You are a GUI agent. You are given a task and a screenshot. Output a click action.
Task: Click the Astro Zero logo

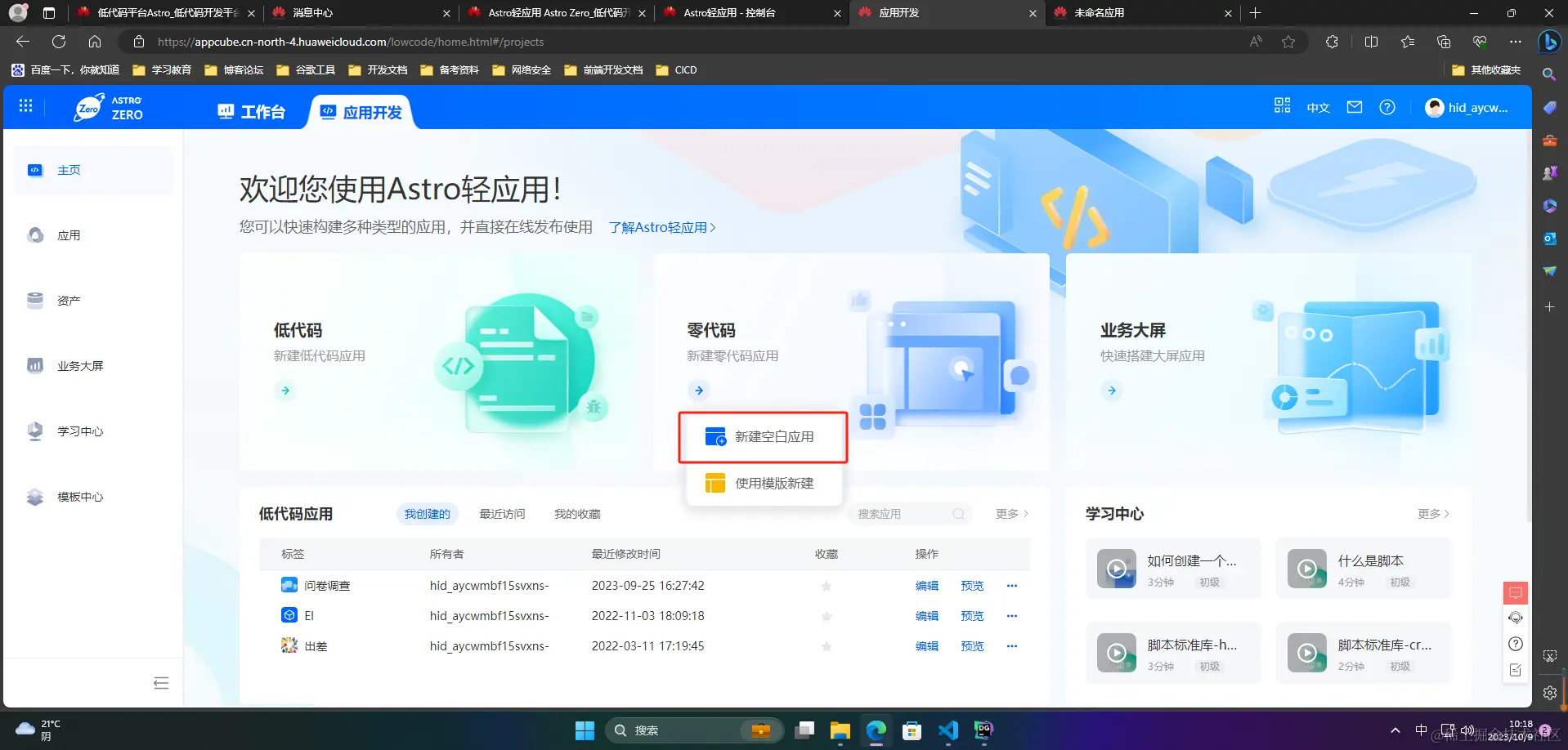pos(109,108)
